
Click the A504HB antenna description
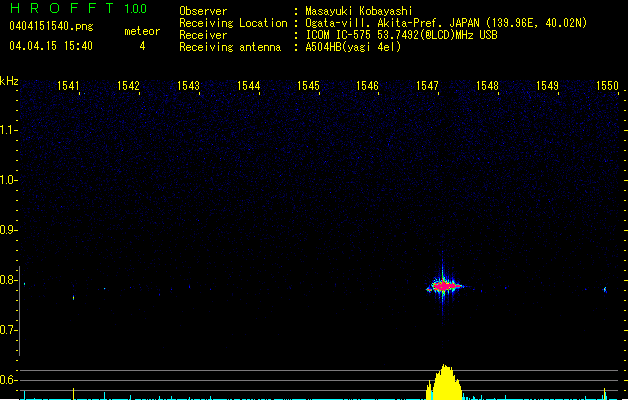coord(353,47)
